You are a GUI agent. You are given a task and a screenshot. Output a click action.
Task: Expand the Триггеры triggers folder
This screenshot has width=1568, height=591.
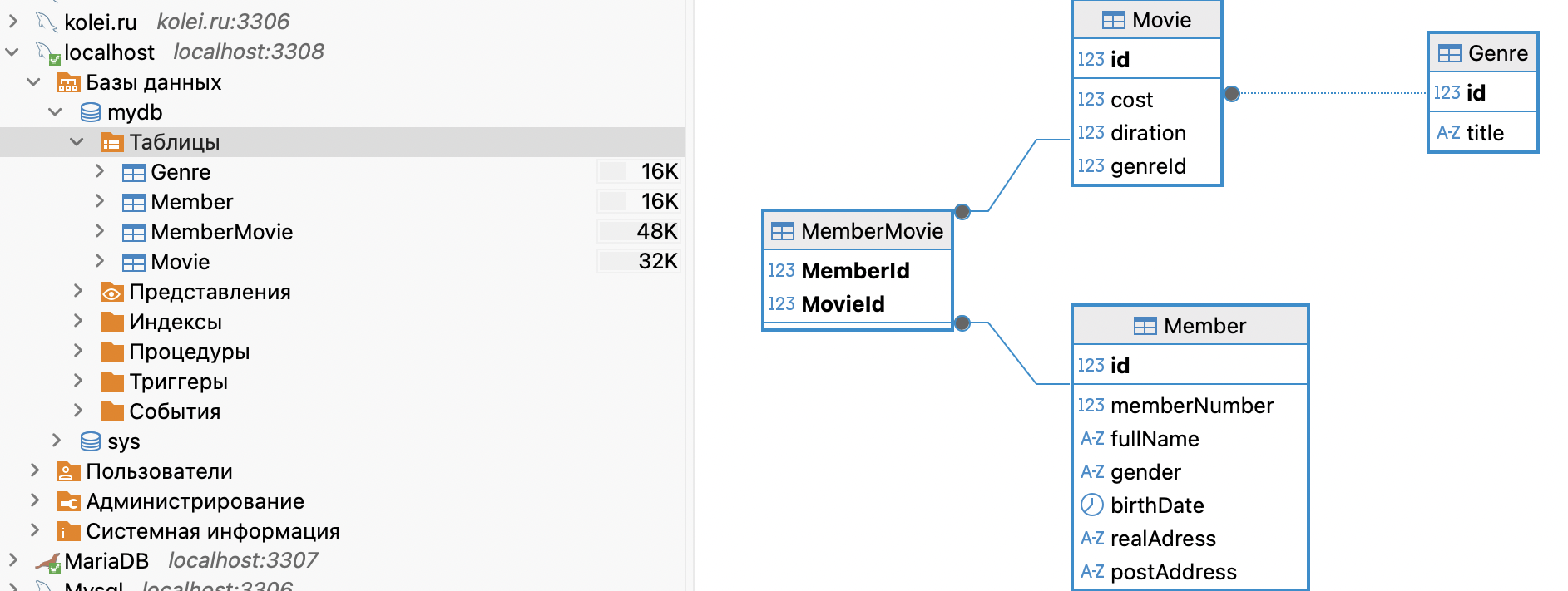tap(78, 381)
